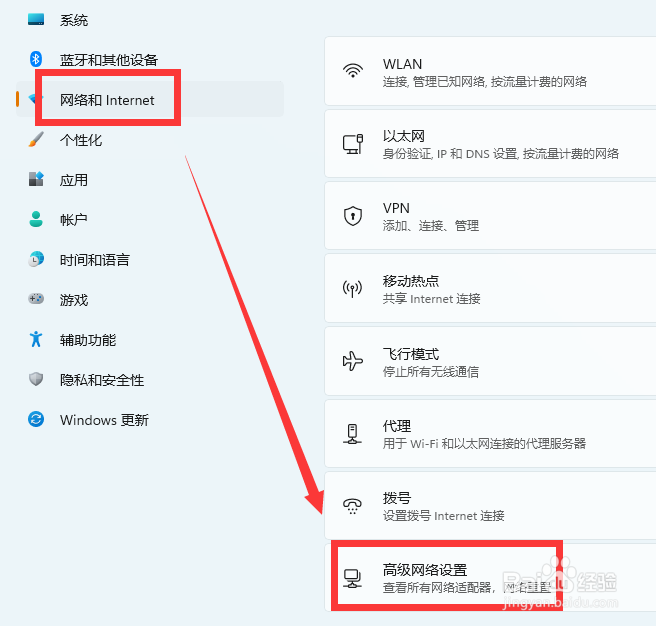Click the Accessibility figure icon
The image size is (656, 626).
click(x=36, y=339)
